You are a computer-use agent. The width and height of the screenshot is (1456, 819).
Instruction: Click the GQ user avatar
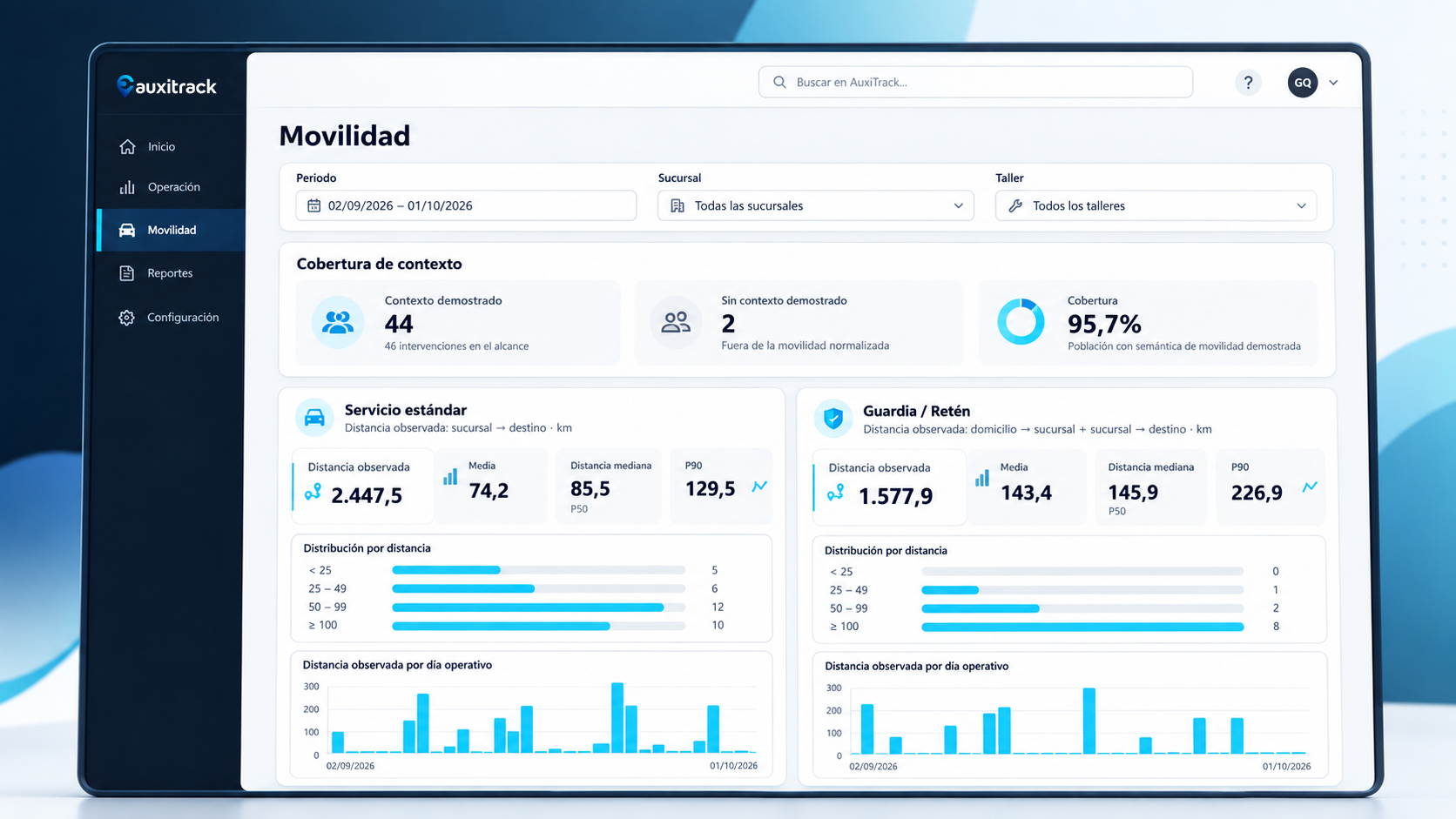point(1303,83)
